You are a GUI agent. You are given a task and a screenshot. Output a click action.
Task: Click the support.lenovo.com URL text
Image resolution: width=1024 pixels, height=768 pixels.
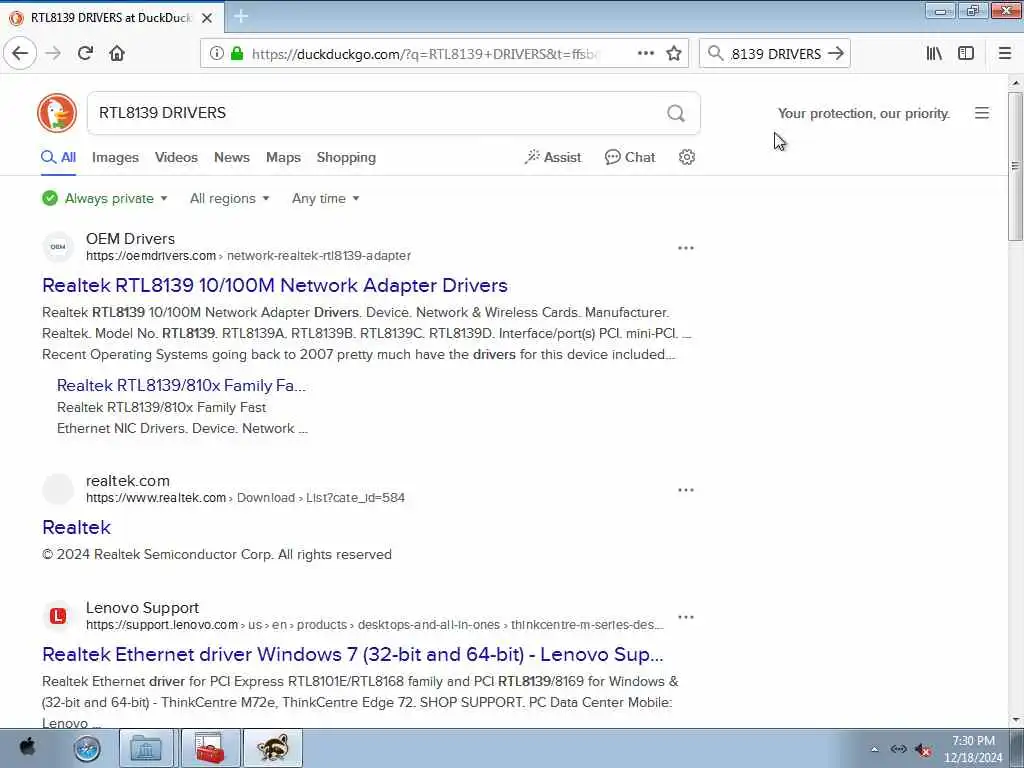(x=162, y=625)
